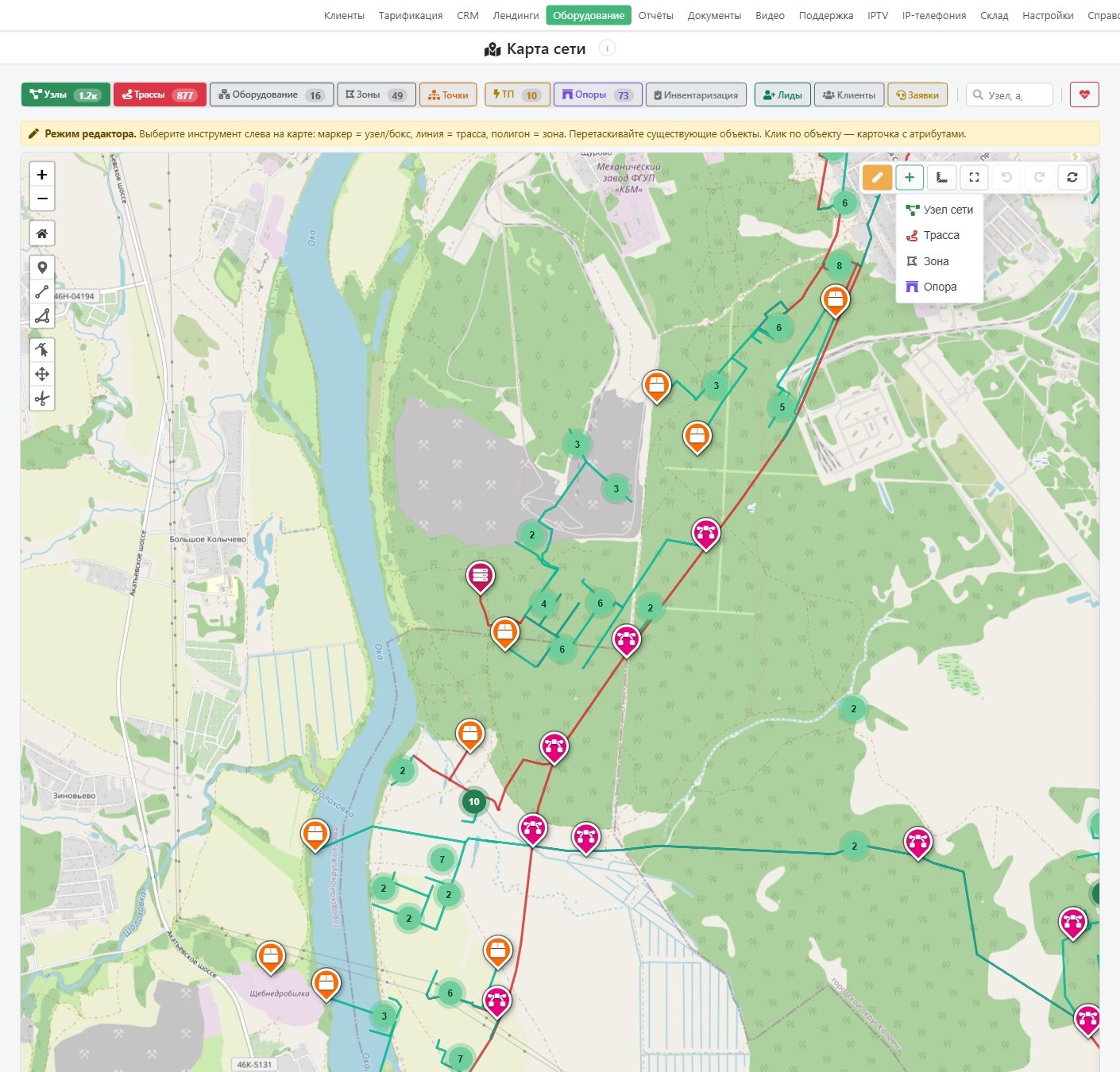Toggle the Оборудование 16 layer
This screenshot has height=1072, width=1120.
272,94
